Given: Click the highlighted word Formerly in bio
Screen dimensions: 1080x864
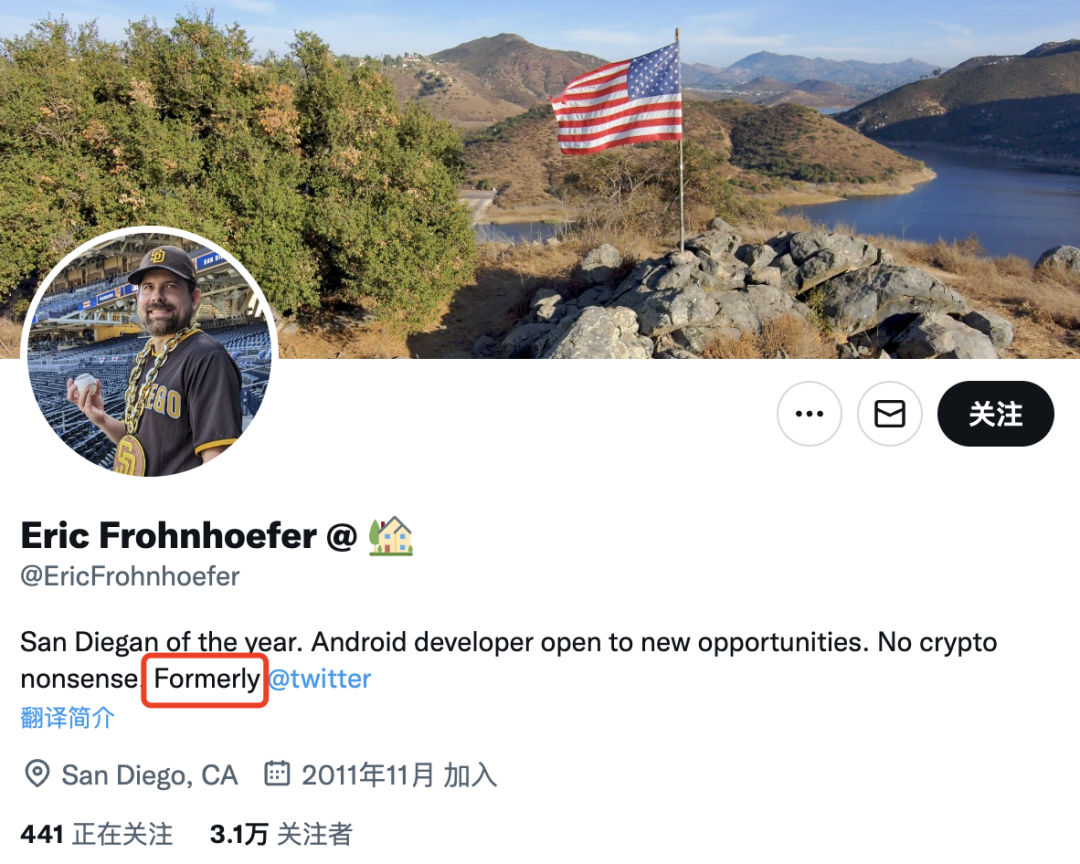Looking at the screenshot, I should [206, 679].
